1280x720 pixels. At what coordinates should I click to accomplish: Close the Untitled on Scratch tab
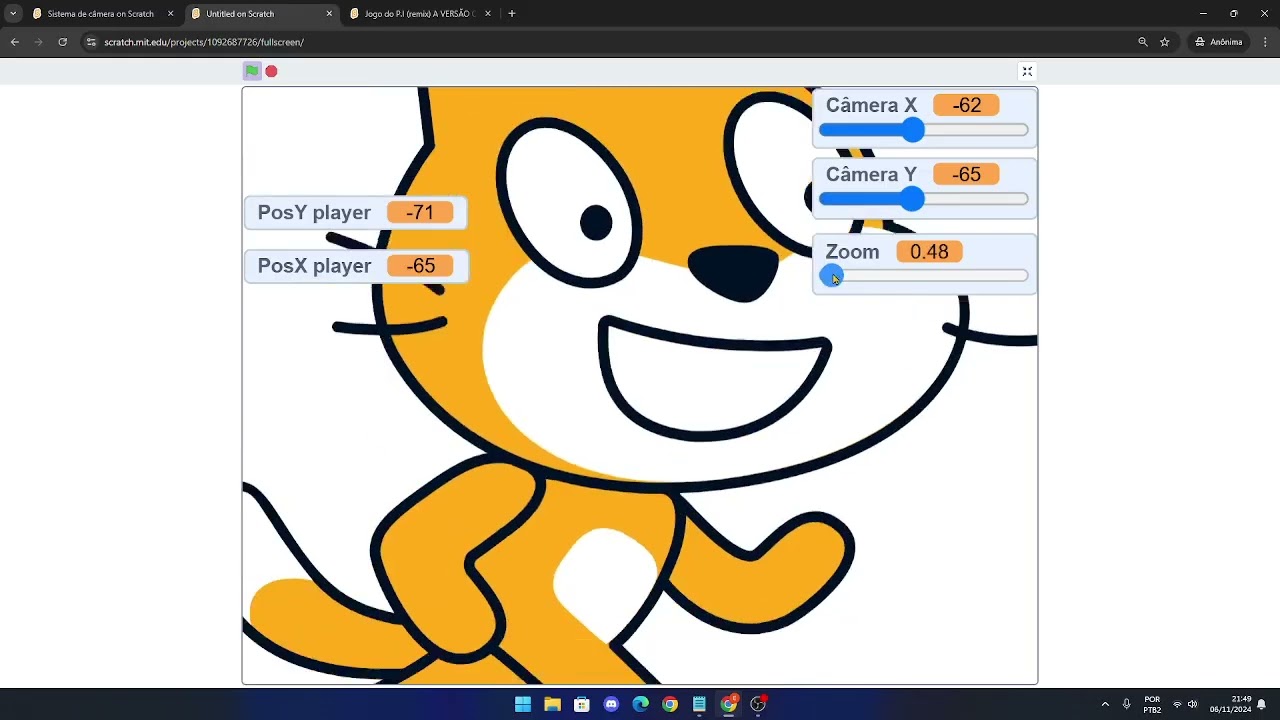[329, 14]
